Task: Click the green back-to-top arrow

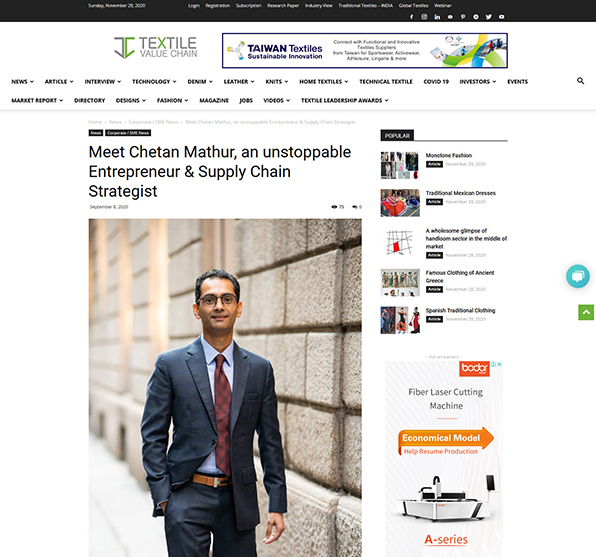Action: tap(586, 313)
